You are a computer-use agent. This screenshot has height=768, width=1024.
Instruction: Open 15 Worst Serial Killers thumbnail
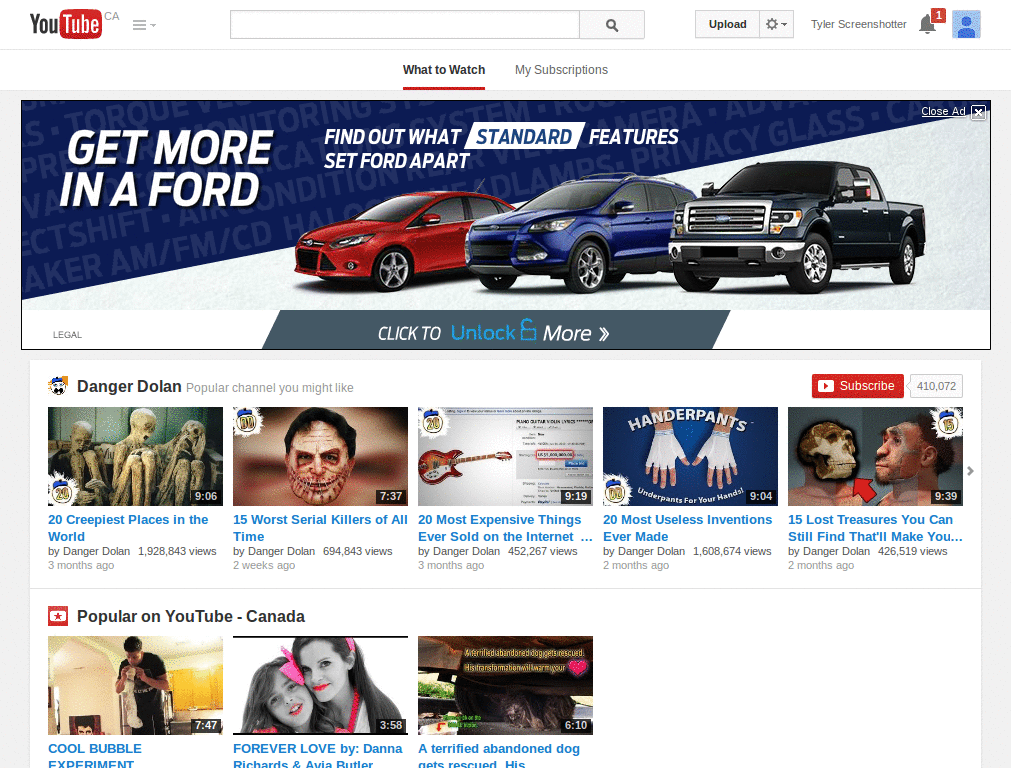pos(321,456)
